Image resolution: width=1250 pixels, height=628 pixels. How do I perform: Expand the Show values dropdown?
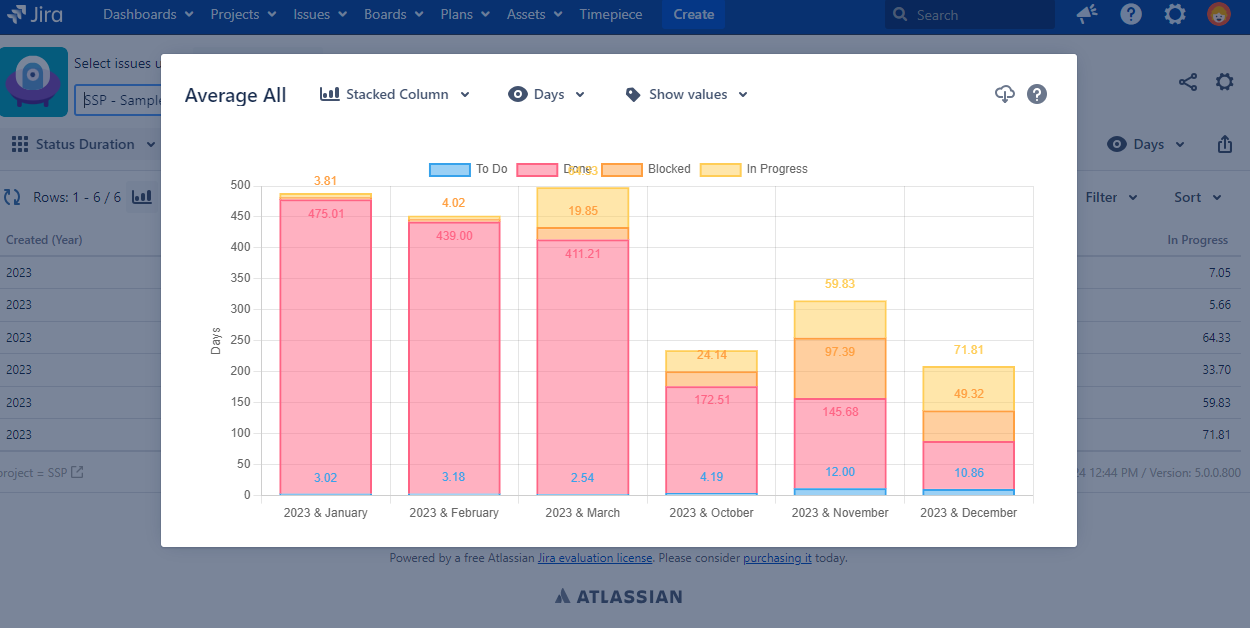[687, 94]
